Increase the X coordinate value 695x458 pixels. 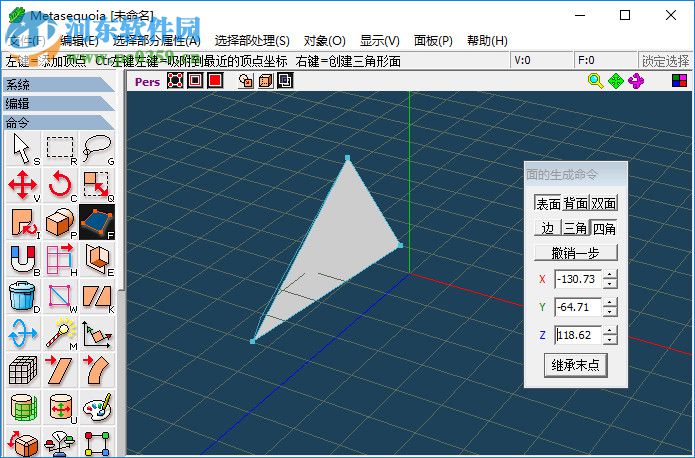tap(610, 274)
